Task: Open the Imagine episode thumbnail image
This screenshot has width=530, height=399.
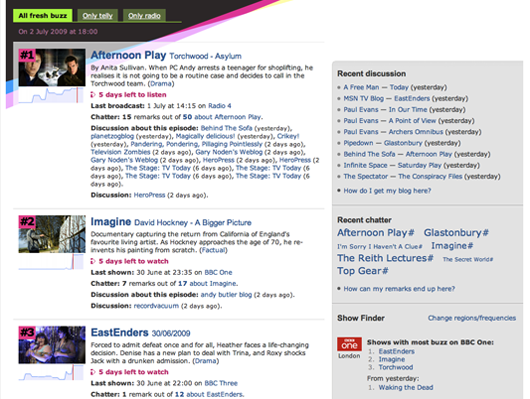Action: (52, 234)
